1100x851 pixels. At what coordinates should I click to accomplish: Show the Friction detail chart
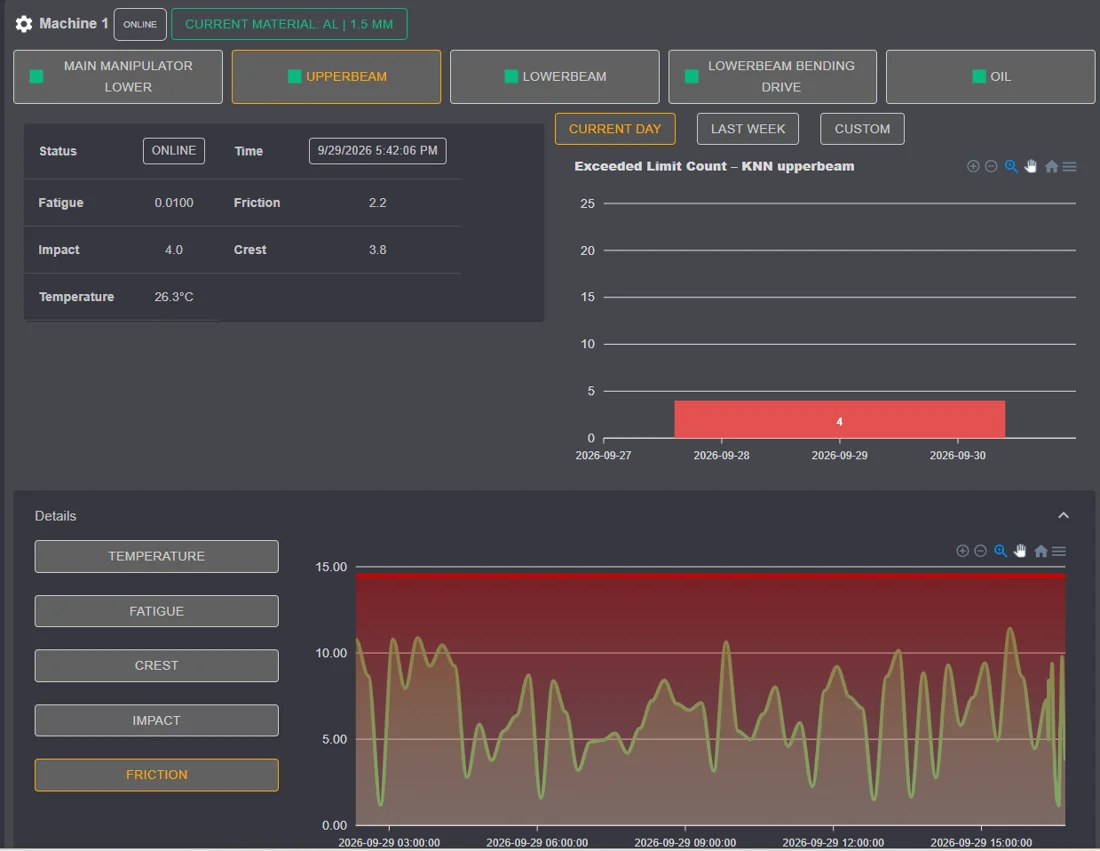coord(156,775)
